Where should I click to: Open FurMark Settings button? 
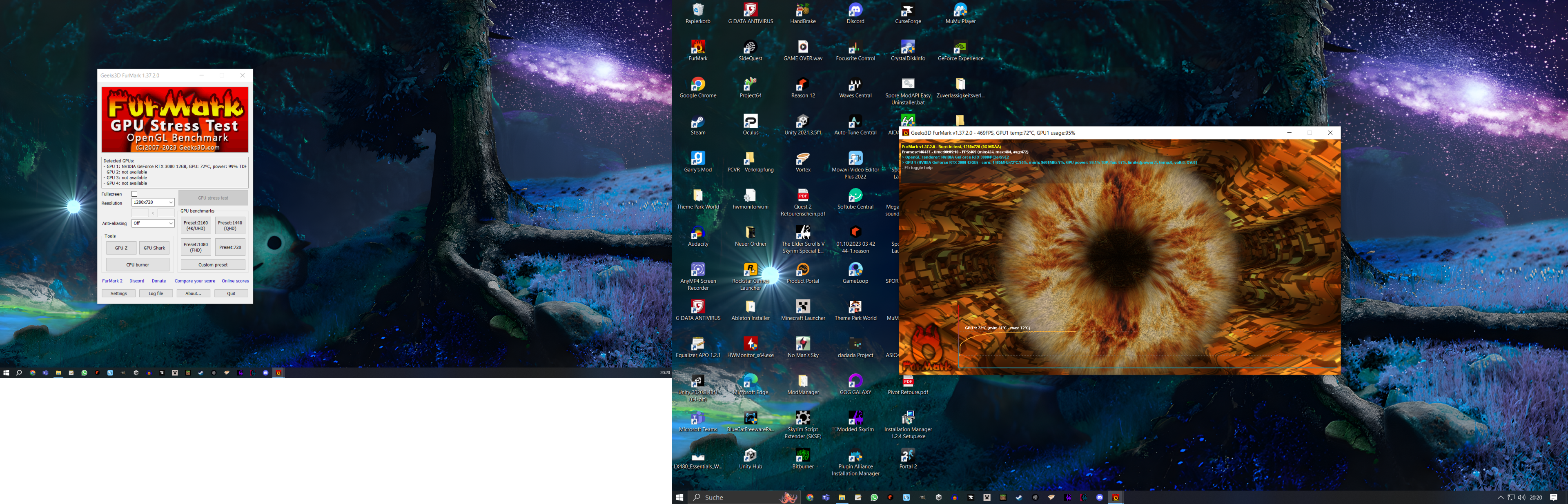tap(119, 293)
